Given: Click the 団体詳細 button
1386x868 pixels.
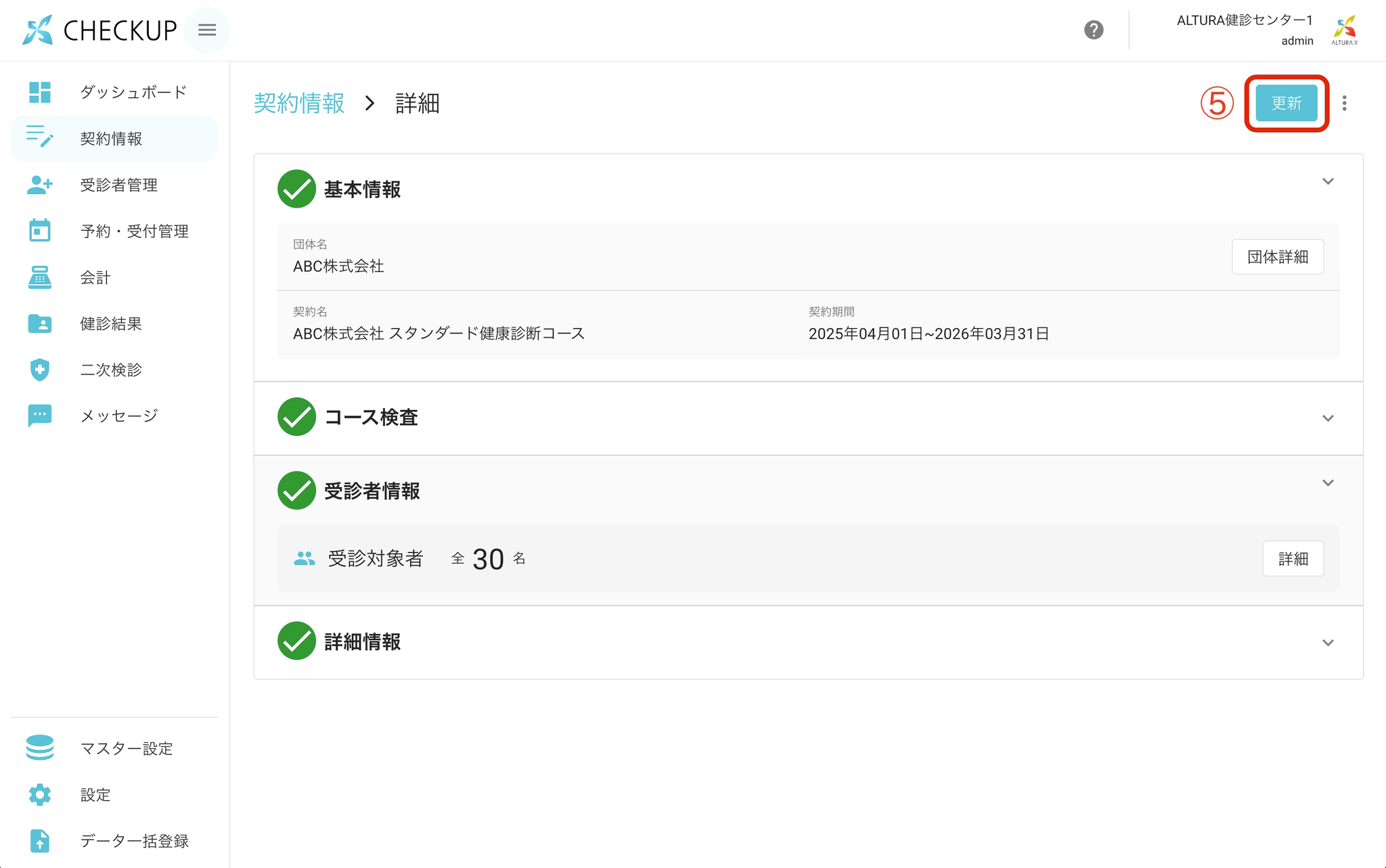Looking at the screenshot, I should (1277, 256).
